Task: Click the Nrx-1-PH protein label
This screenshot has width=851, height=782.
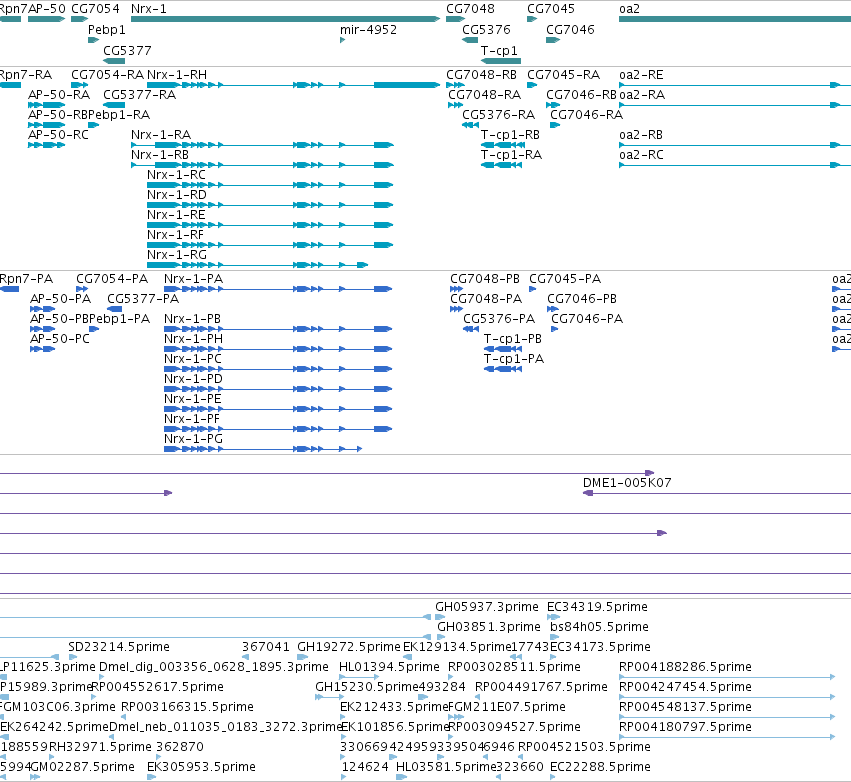Action: click(193, 339)
